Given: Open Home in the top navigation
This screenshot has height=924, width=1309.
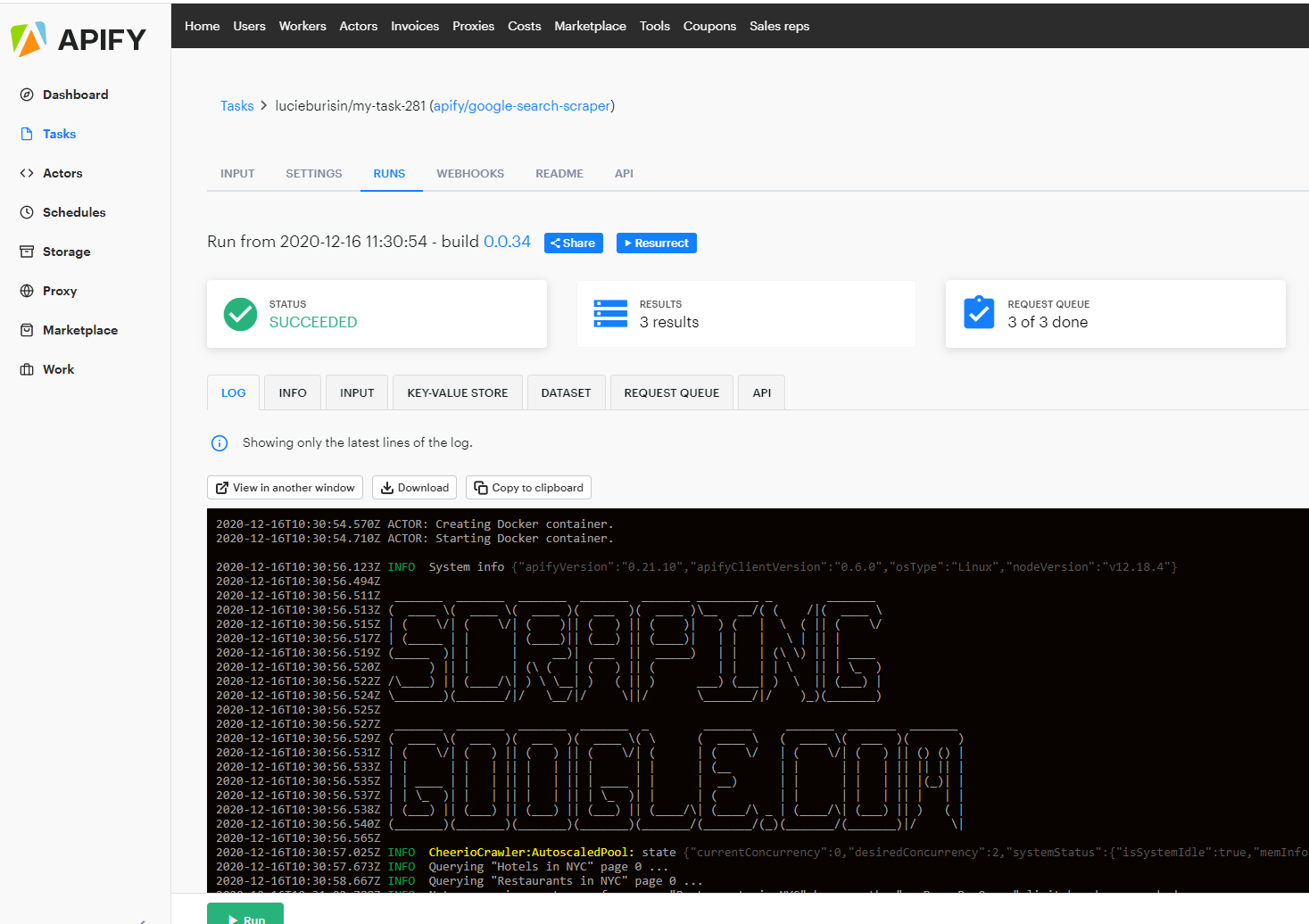Looking at the screenshot, I should (203, 26).
